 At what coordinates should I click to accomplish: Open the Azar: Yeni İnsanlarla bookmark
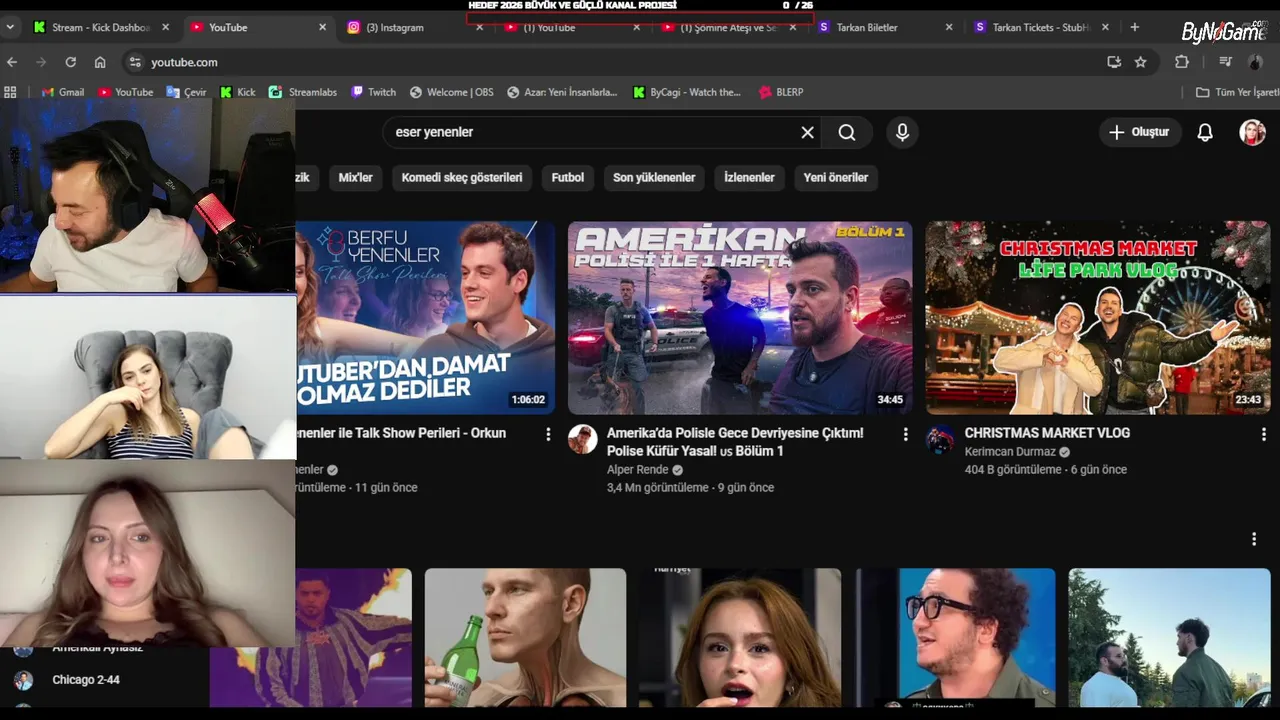coord(561,92)
